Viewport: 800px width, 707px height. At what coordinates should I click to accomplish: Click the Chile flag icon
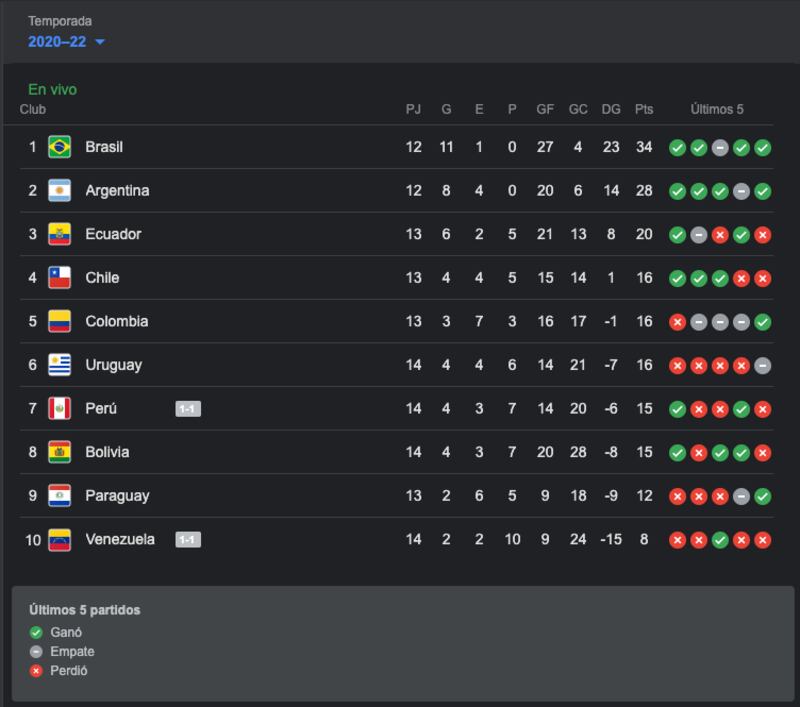(59, 277)
